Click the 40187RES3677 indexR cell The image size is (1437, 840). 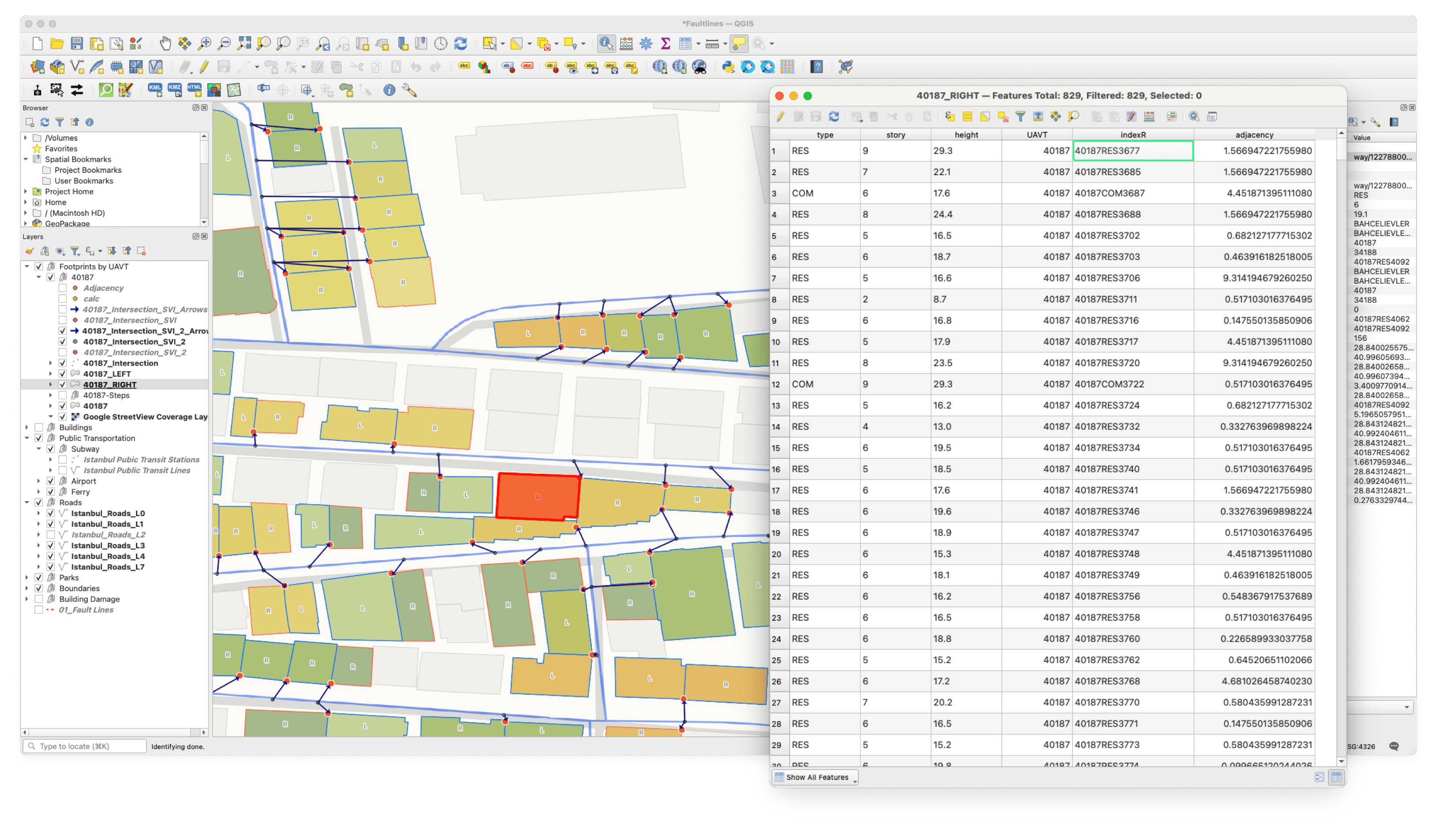click(1132, 150)
